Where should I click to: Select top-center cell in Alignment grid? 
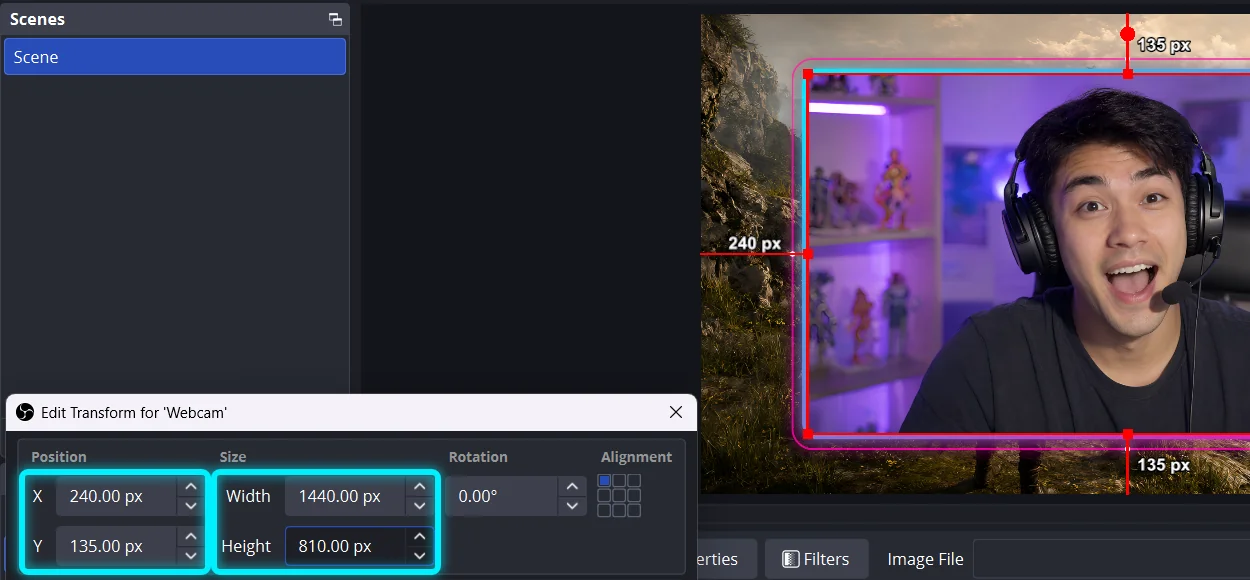click(x=619, y=481)
